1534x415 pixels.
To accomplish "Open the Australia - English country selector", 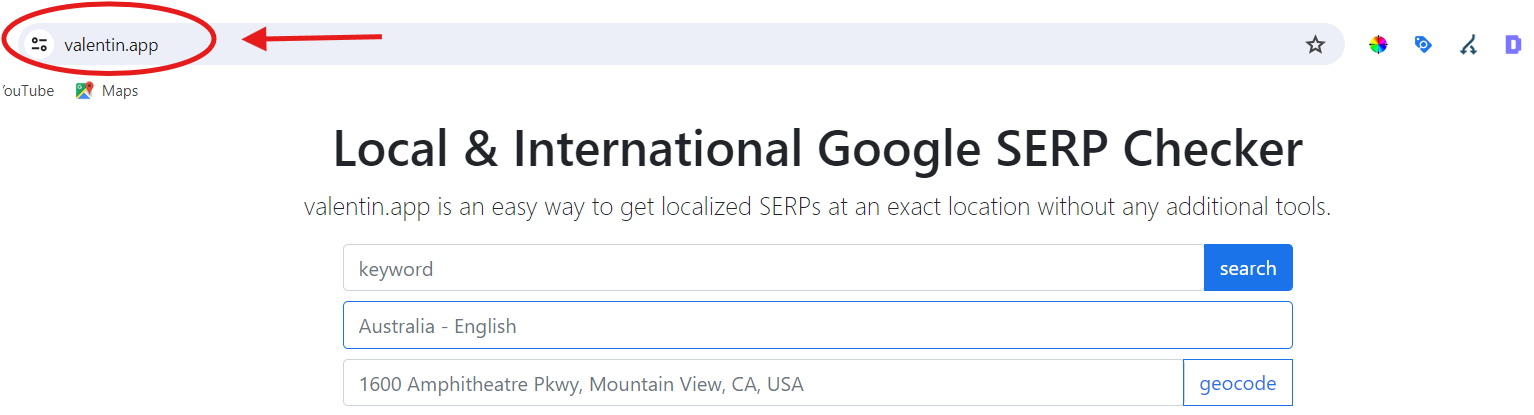I will click(x=818, y=325).
